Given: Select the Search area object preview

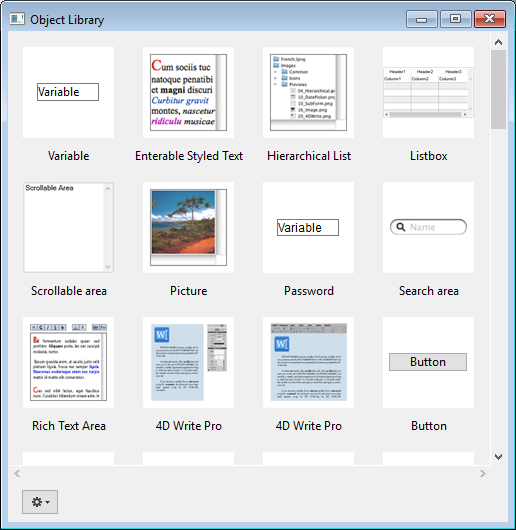Looking at the screenshot, I should (x=428, y=227).
